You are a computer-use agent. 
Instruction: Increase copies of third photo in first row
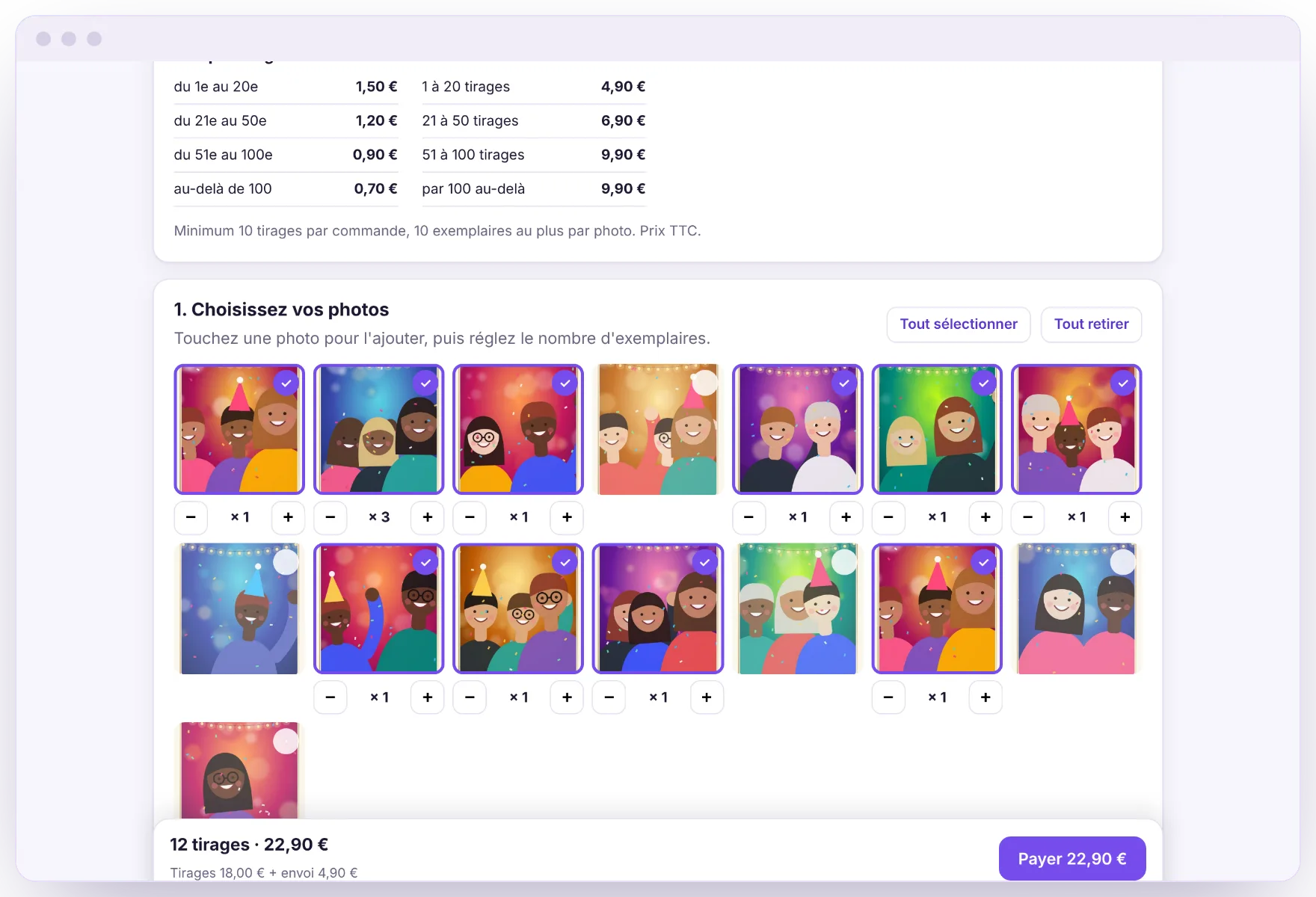567,517
